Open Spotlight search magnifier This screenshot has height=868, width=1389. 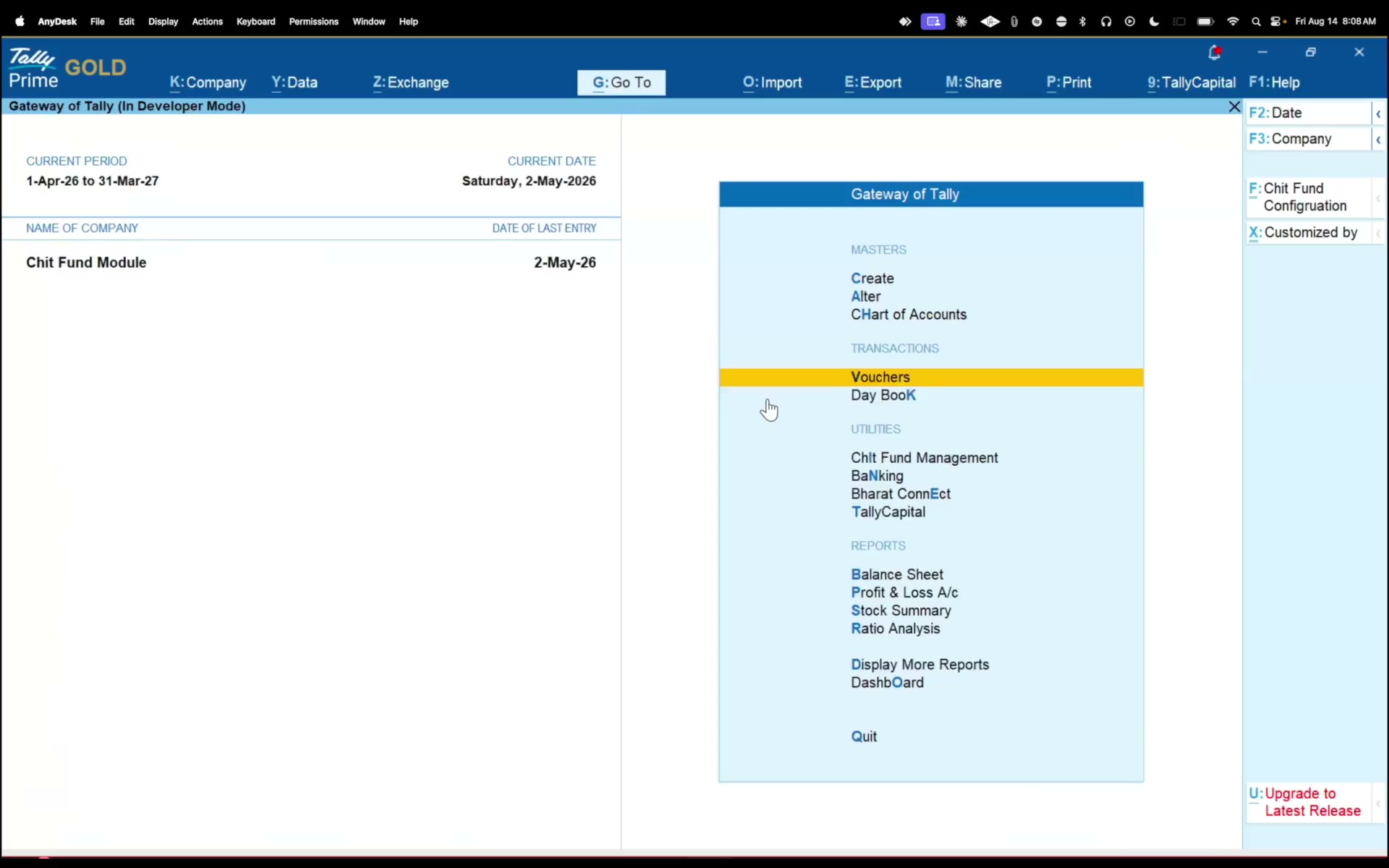pos(1257,22)
